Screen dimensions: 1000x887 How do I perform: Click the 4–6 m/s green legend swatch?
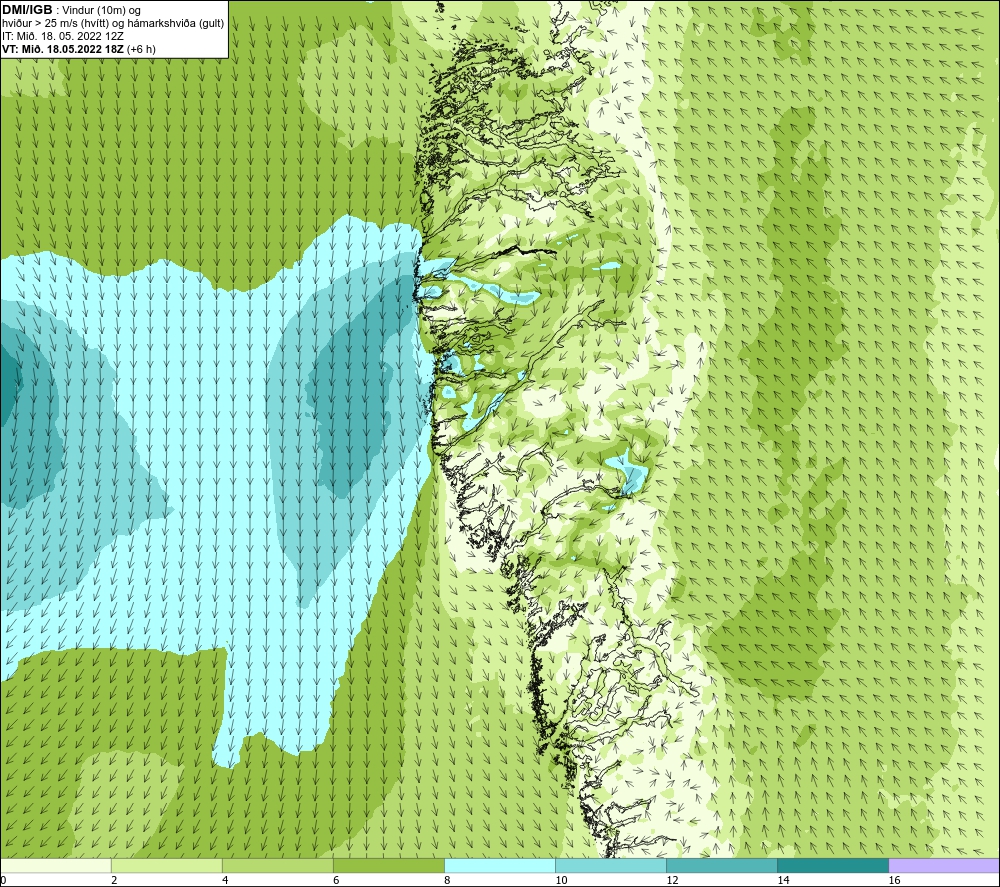(x=278, y=866)
